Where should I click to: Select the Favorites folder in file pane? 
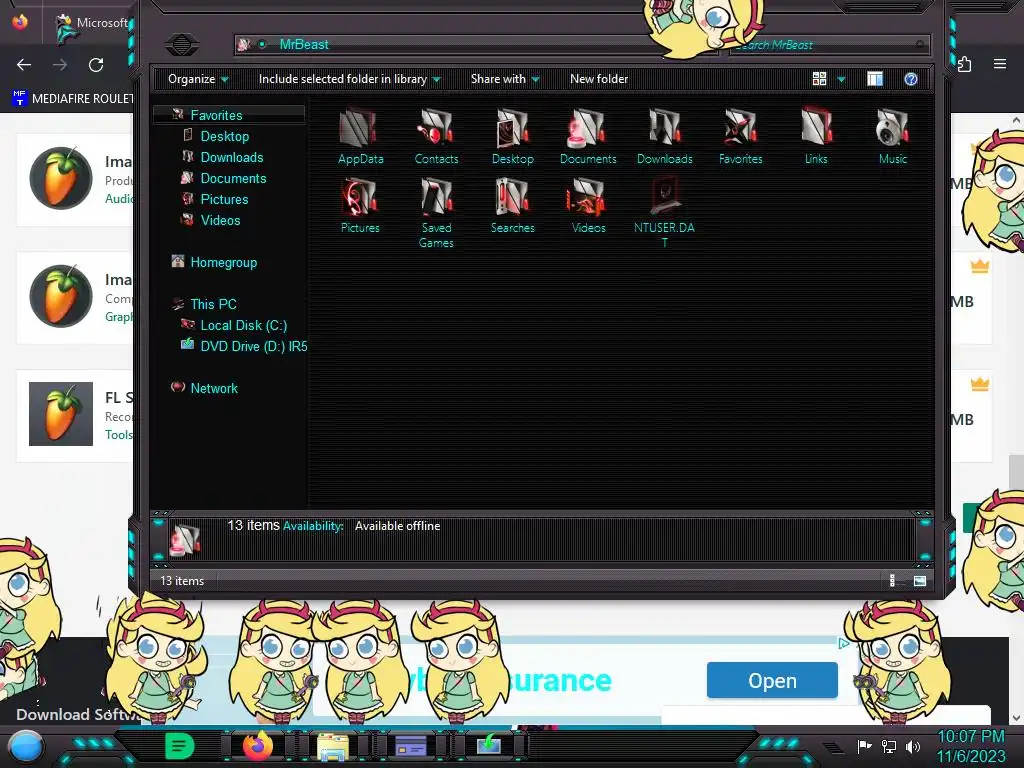[x=741, y=136]
